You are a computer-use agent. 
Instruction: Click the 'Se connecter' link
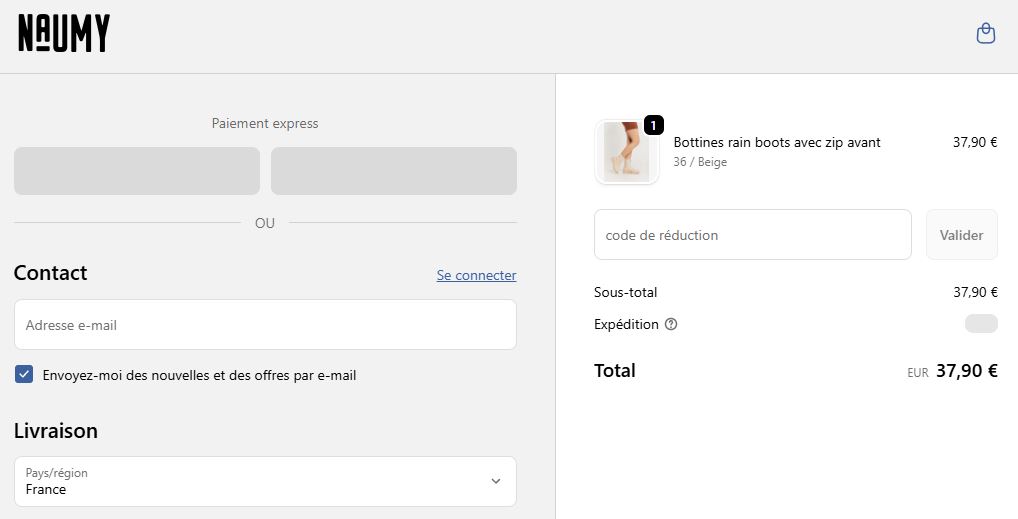click(476, 275)
